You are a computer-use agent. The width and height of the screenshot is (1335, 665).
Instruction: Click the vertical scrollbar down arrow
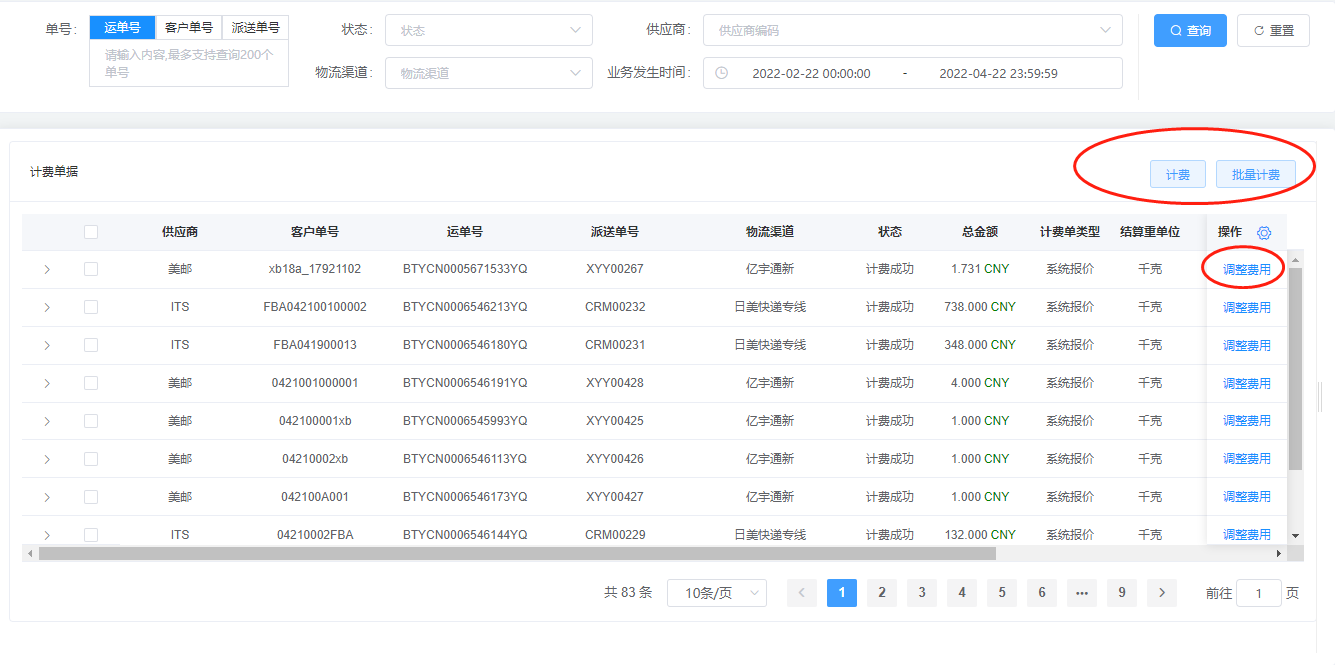(1296, 536)
